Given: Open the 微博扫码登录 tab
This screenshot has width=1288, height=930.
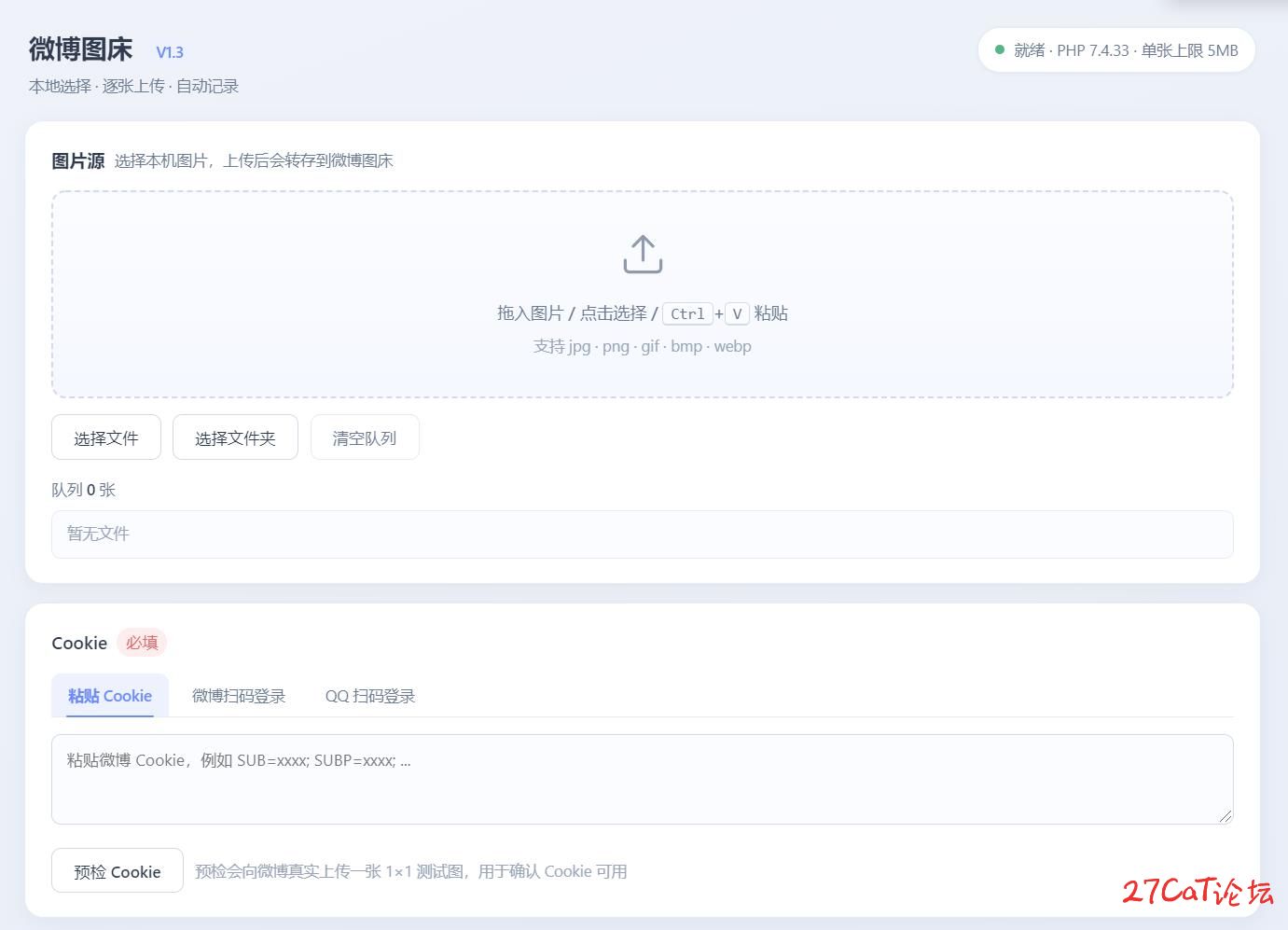Looking at the screenshot, I should tap(239, 696).
